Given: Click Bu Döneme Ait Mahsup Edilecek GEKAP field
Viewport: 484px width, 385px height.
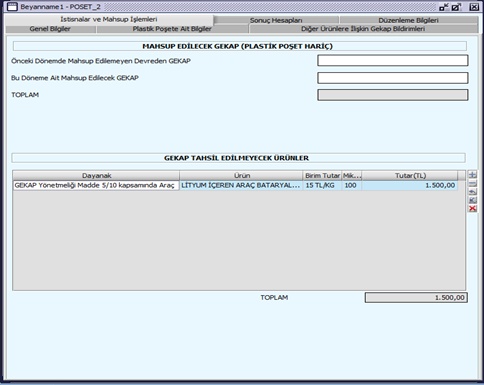Looking at the screenshot, I should [393, 78].
